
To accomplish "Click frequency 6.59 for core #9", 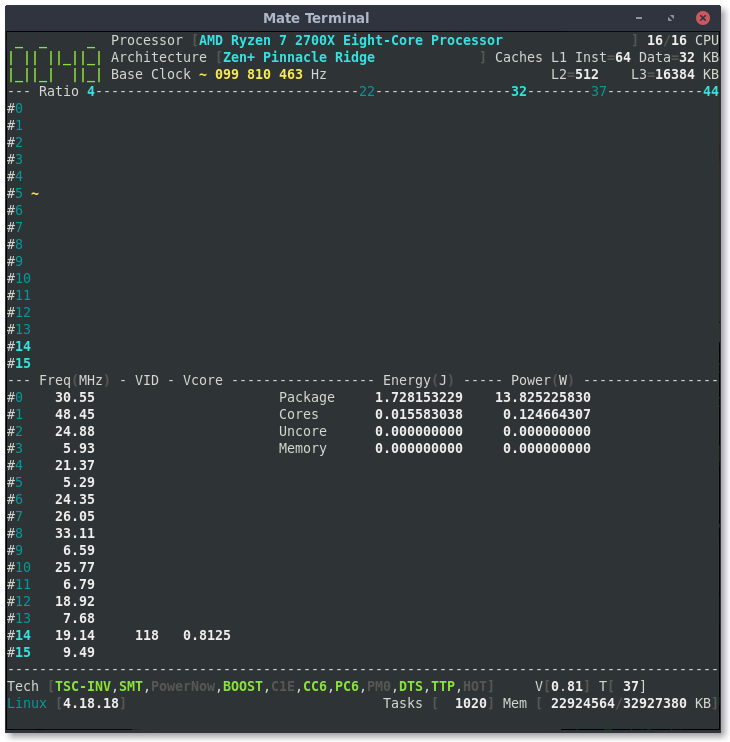I will [79, 551].
